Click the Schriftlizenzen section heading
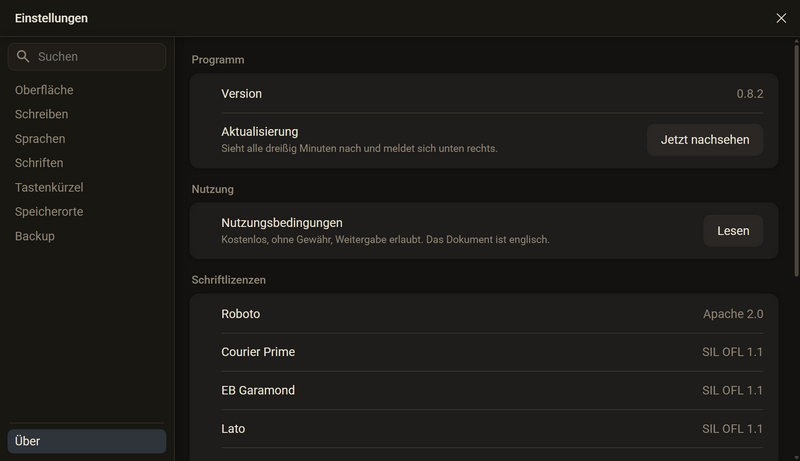 (229, 280)
